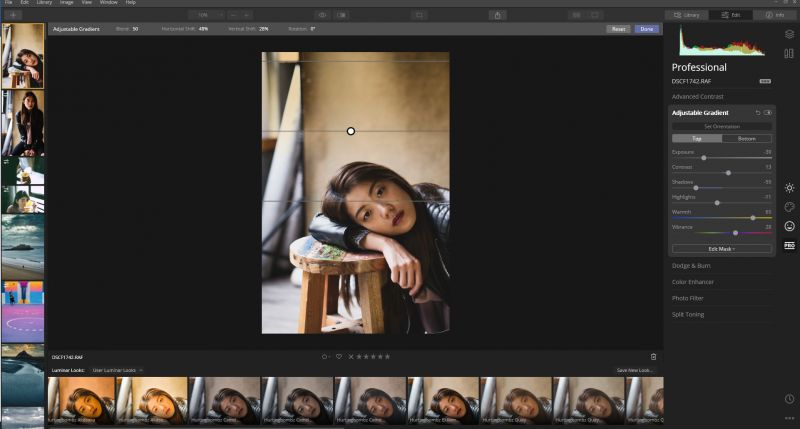Switch to single image view icon
The image size is (800, 429).
594,15
